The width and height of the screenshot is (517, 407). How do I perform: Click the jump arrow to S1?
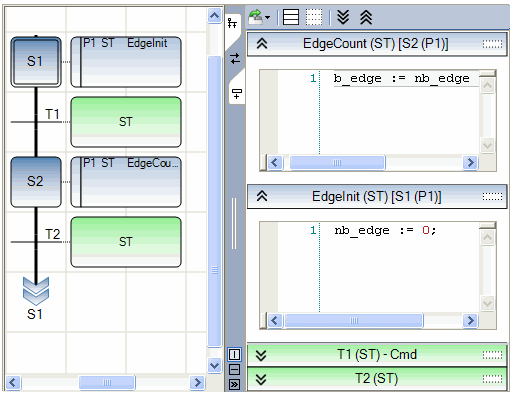click(36, 290)
